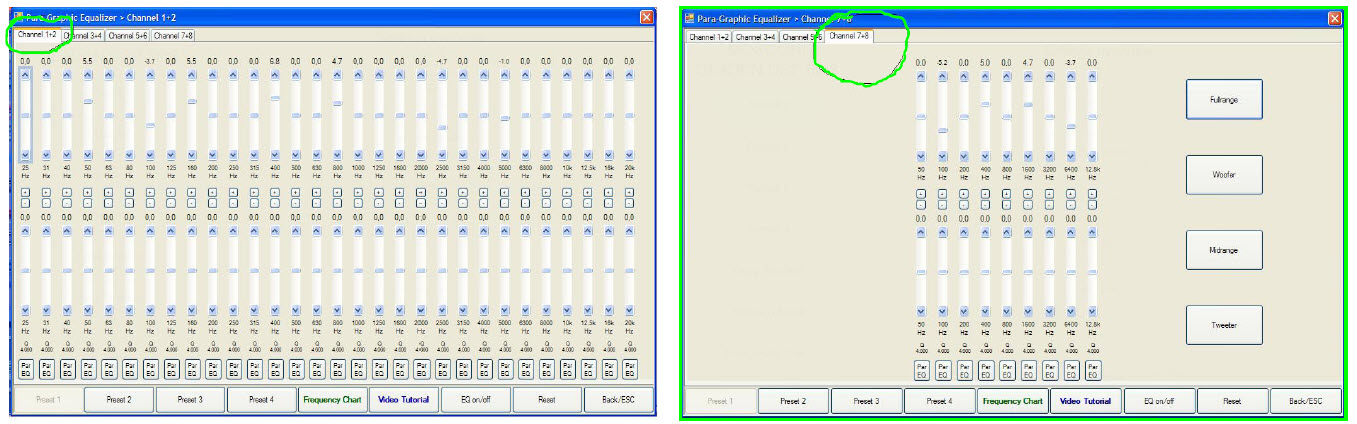
Task: Switch to Channel 3+4 tab in left window
Action: coord(83,35)
